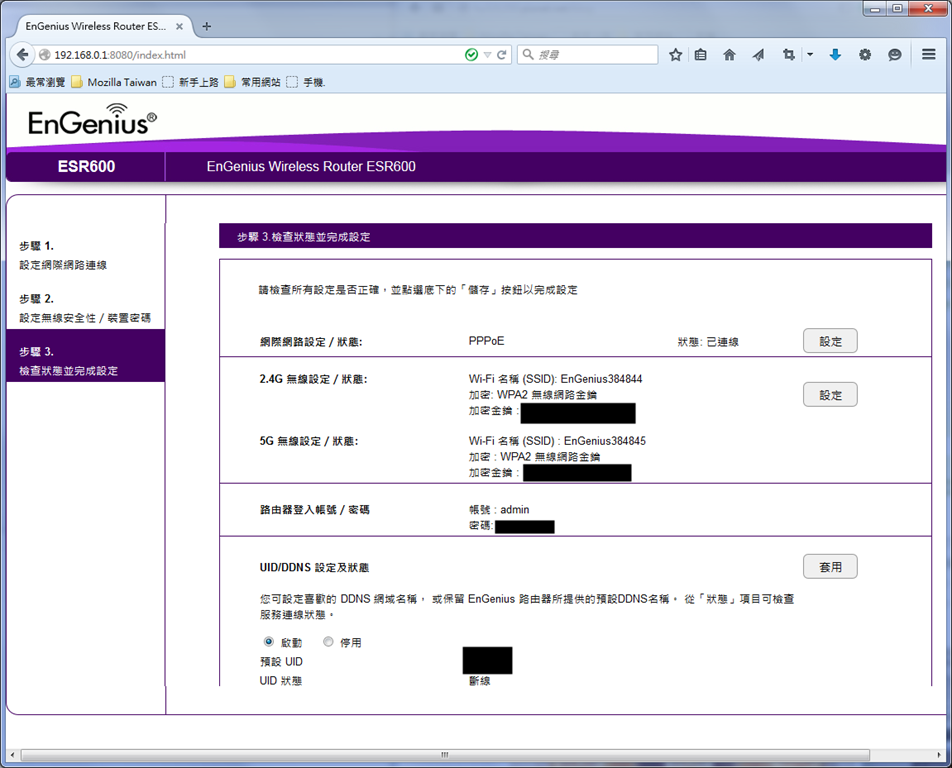The width and height of the screenshot is (952, 768).
Task: Click the EnGenius logo
Action: pyautogui.click(x=92, y=120)
